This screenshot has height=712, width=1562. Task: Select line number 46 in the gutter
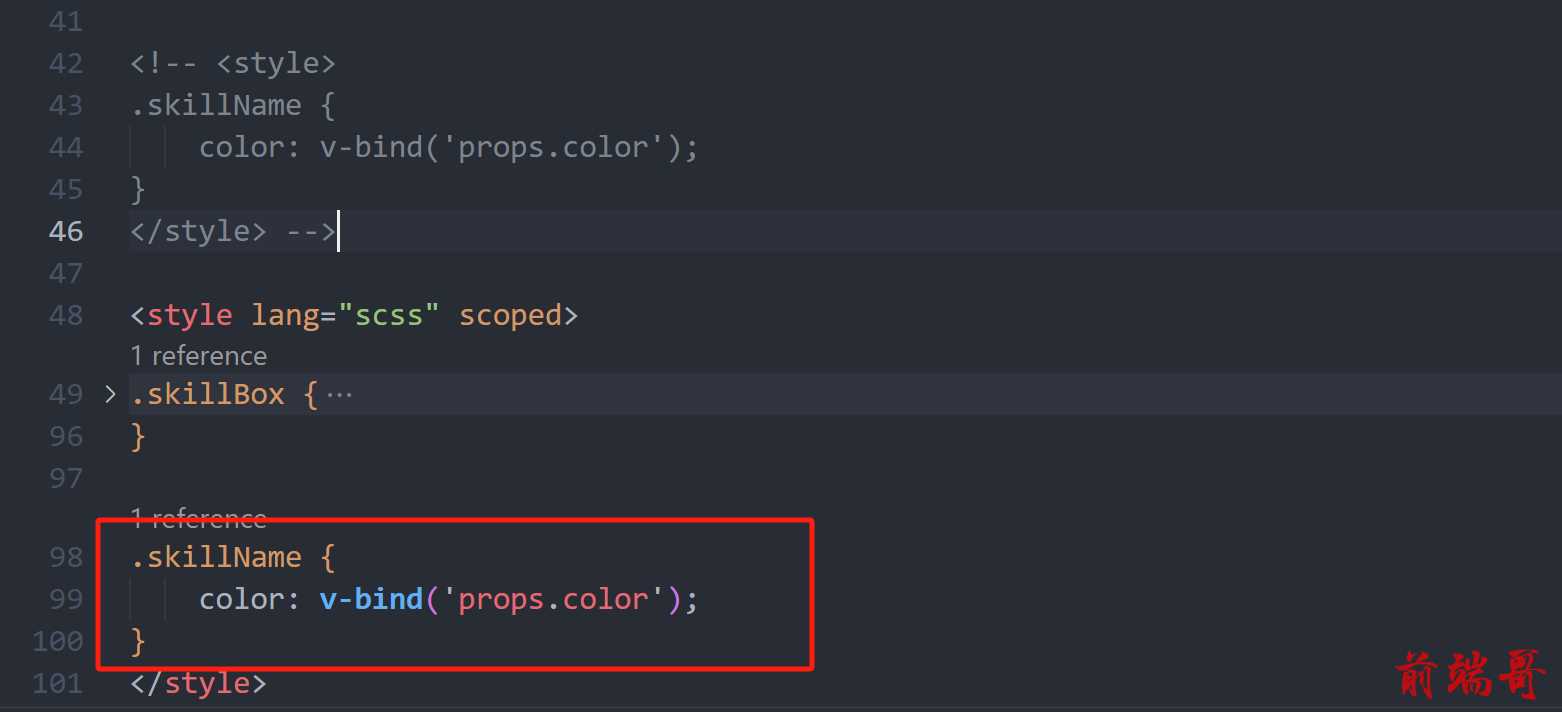[x=66, y=231]
